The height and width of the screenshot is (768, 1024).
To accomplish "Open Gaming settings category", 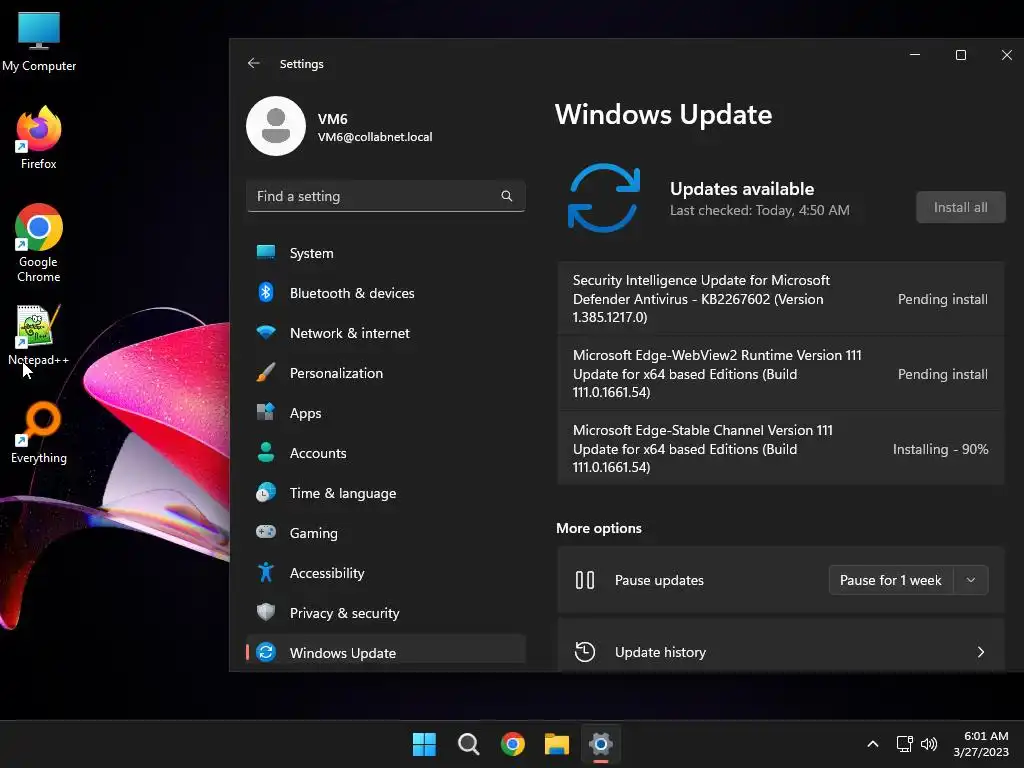I will point(386,532).
